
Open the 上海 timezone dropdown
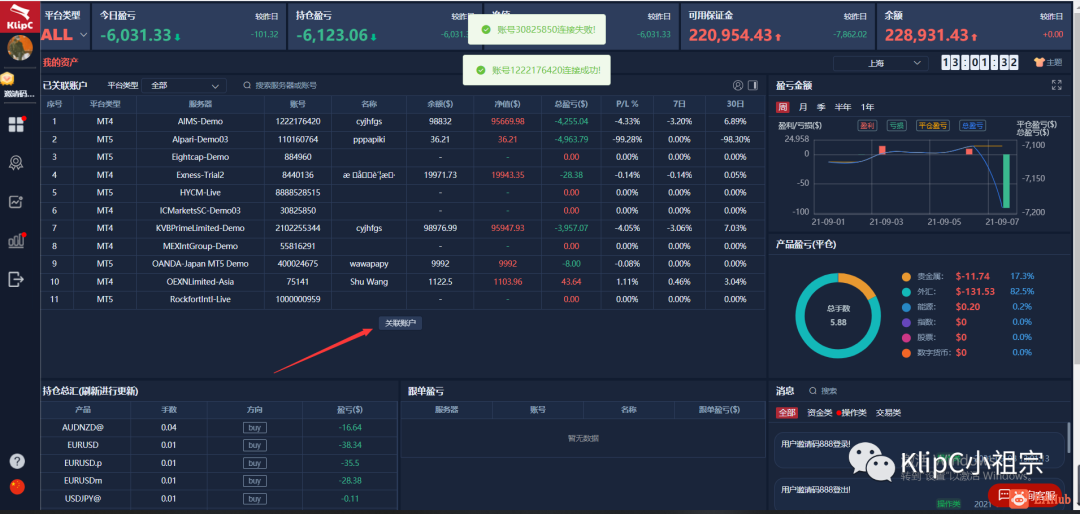click(881, 63)
